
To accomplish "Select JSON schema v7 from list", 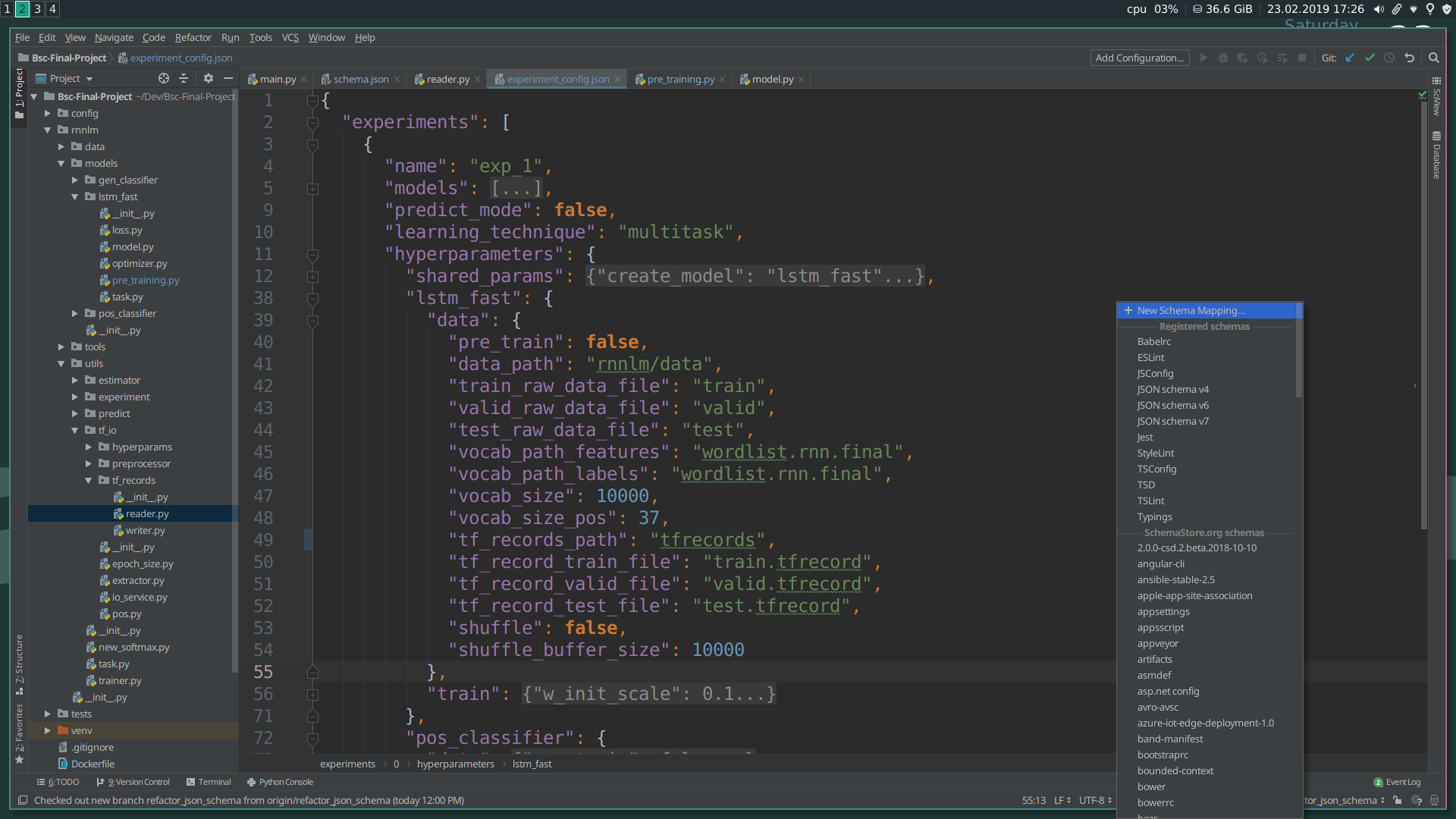I will coord(1172,421).
